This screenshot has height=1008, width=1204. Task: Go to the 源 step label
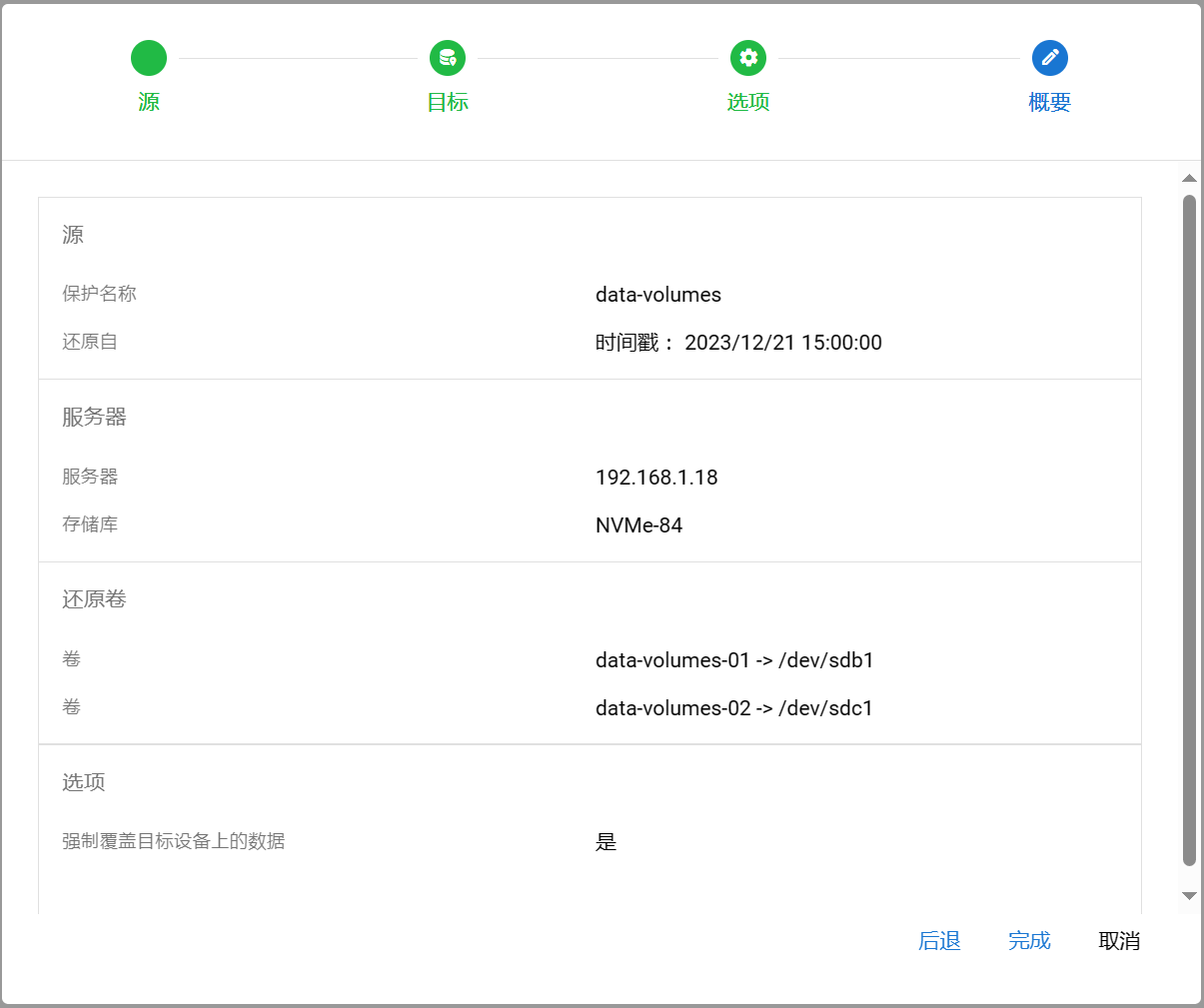149,102
